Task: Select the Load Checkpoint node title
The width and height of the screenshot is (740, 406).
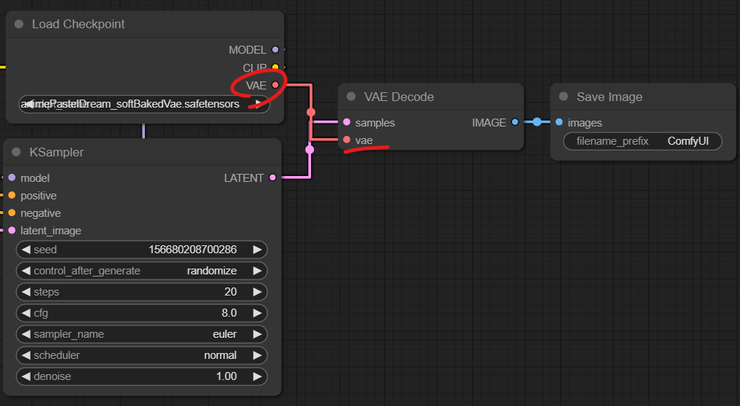Action: click(x=78, y=24)
